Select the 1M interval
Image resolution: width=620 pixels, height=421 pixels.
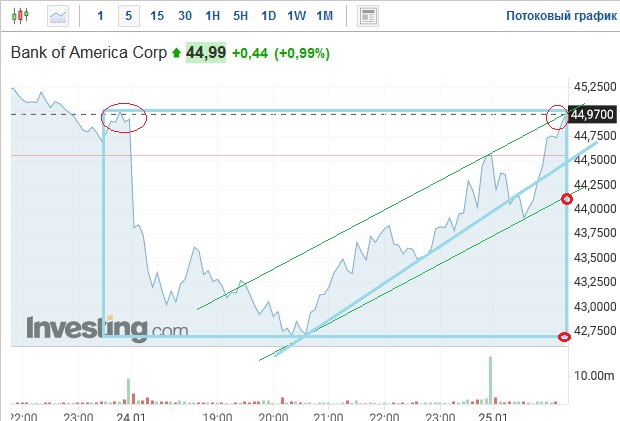click(x=325, y=16)
